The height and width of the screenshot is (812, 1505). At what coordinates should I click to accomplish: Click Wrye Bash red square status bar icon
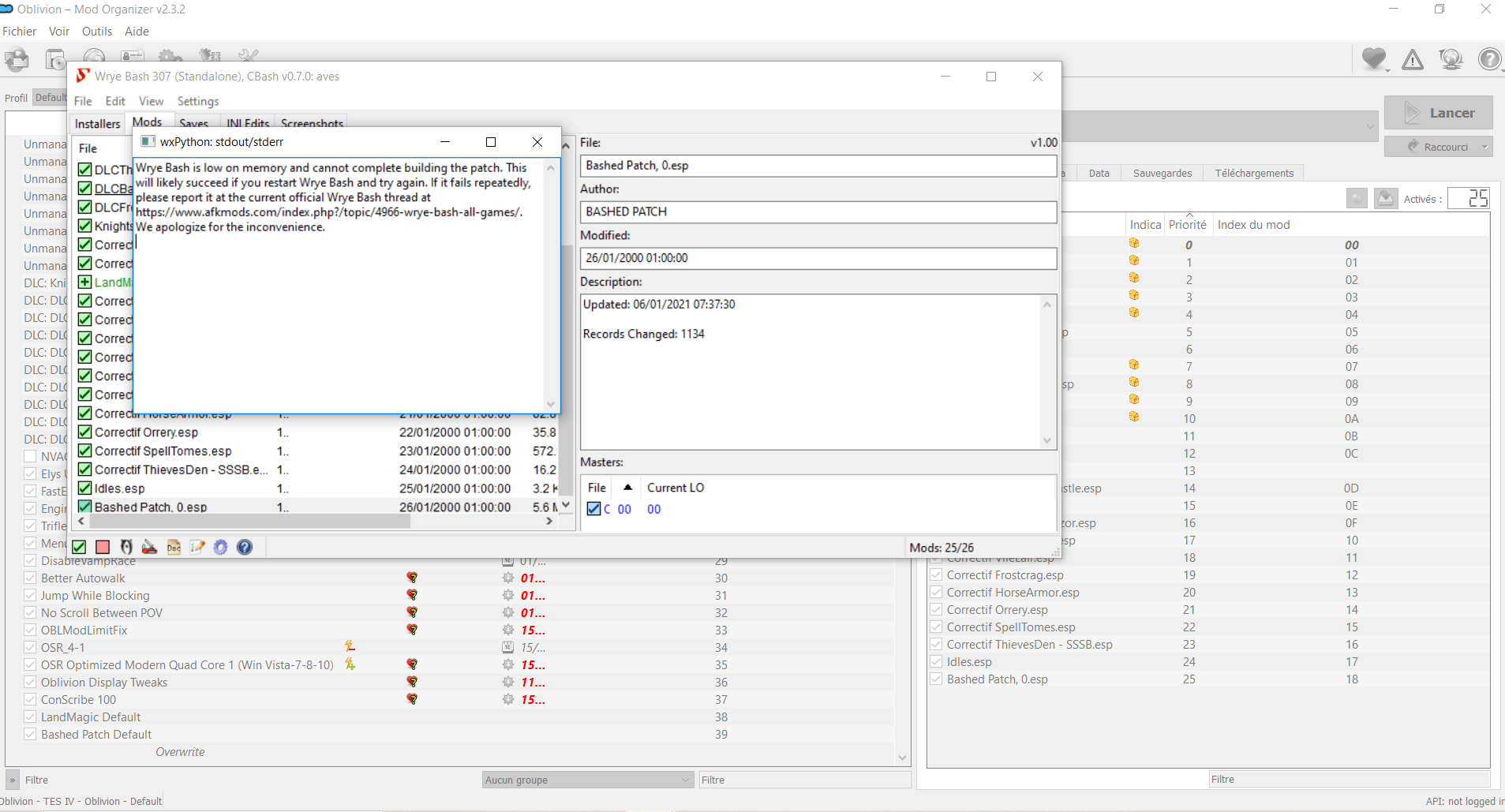tap(103, 547)
